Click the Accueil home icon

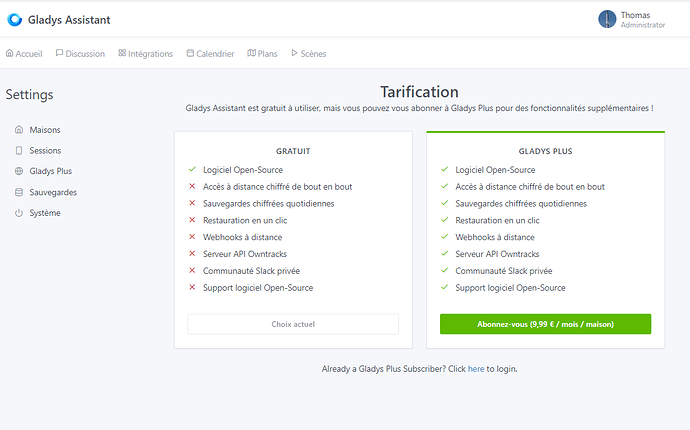[9, 53]
